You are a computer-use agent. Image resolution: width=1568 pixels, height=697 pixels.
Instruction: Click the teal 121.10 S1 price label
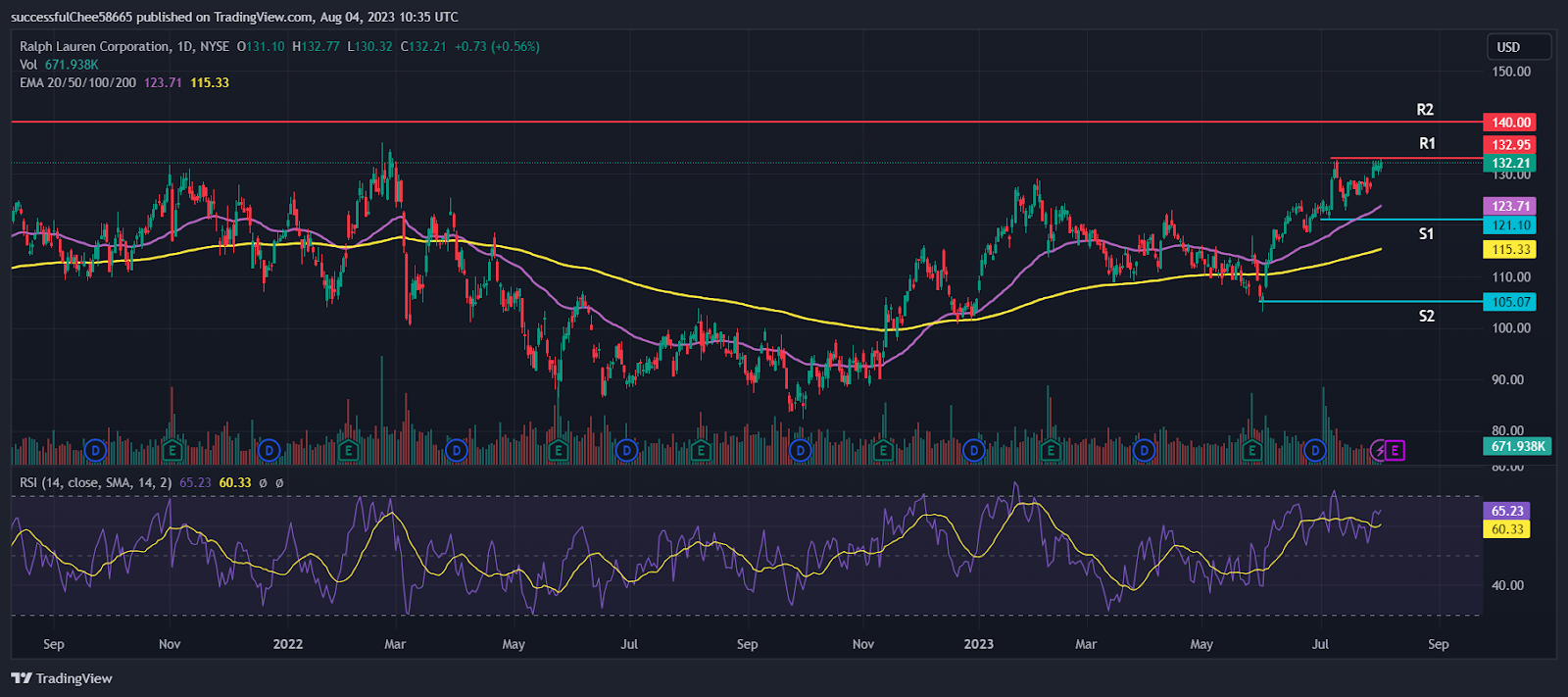click(1510, 225)
